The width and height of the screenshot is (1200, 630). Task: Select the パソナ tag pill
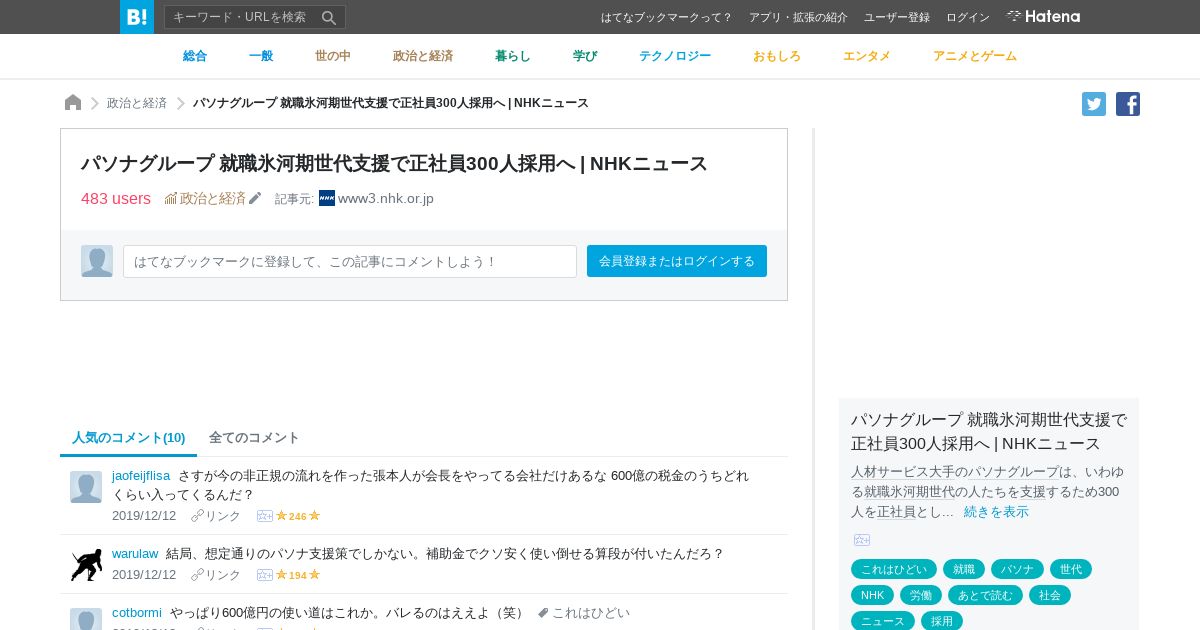click(x=1017, y=569)
